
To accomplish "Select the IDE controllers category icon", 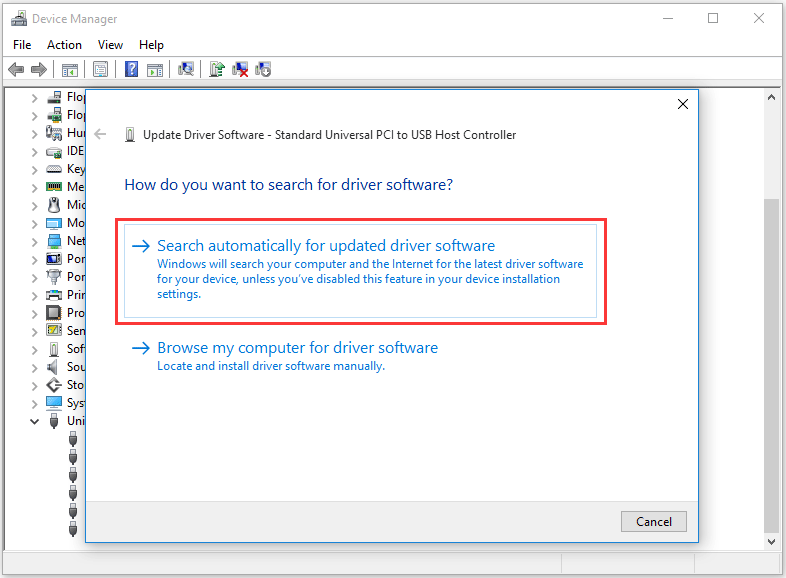I will pos(54,151).
